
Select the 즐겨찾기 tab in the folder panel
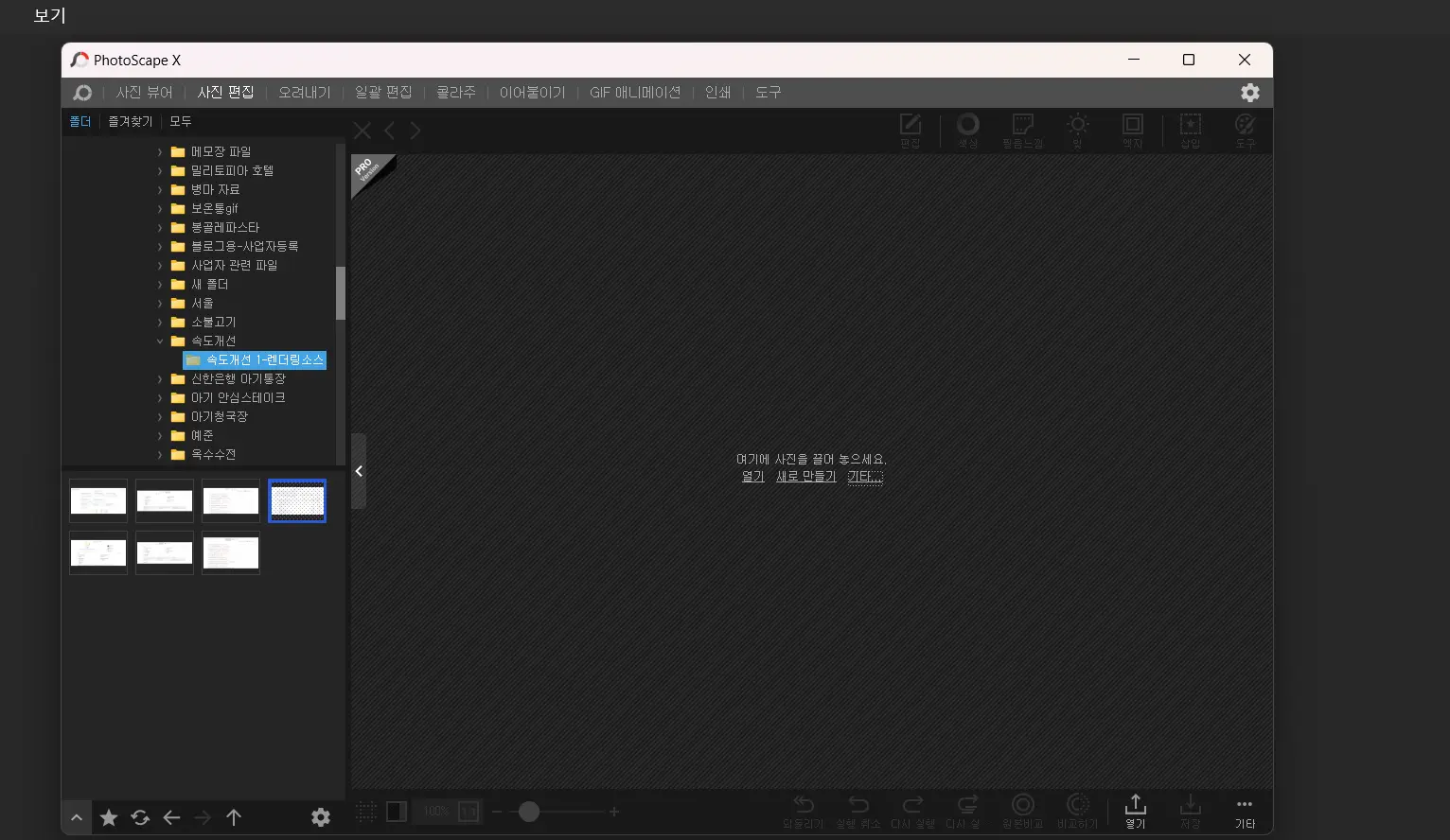click(x=131, y=122)
